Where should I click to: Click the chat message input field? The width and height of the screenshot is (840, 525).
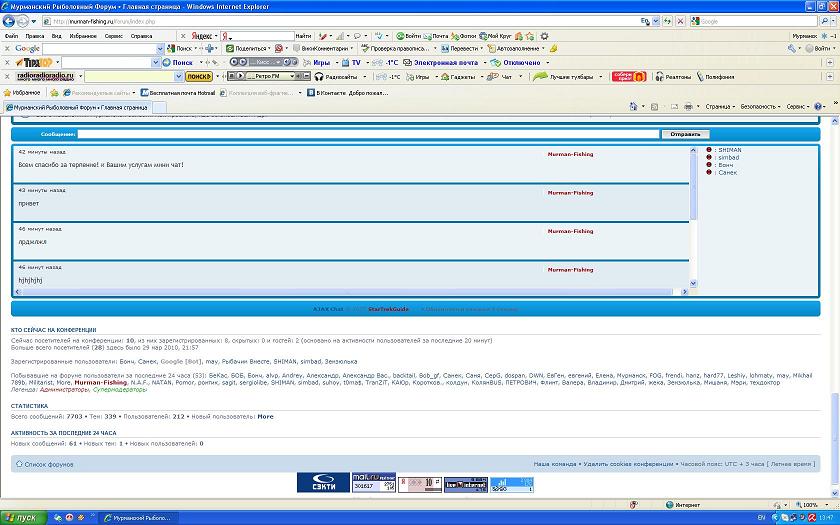pyautogui.click(x=368, y=134)
